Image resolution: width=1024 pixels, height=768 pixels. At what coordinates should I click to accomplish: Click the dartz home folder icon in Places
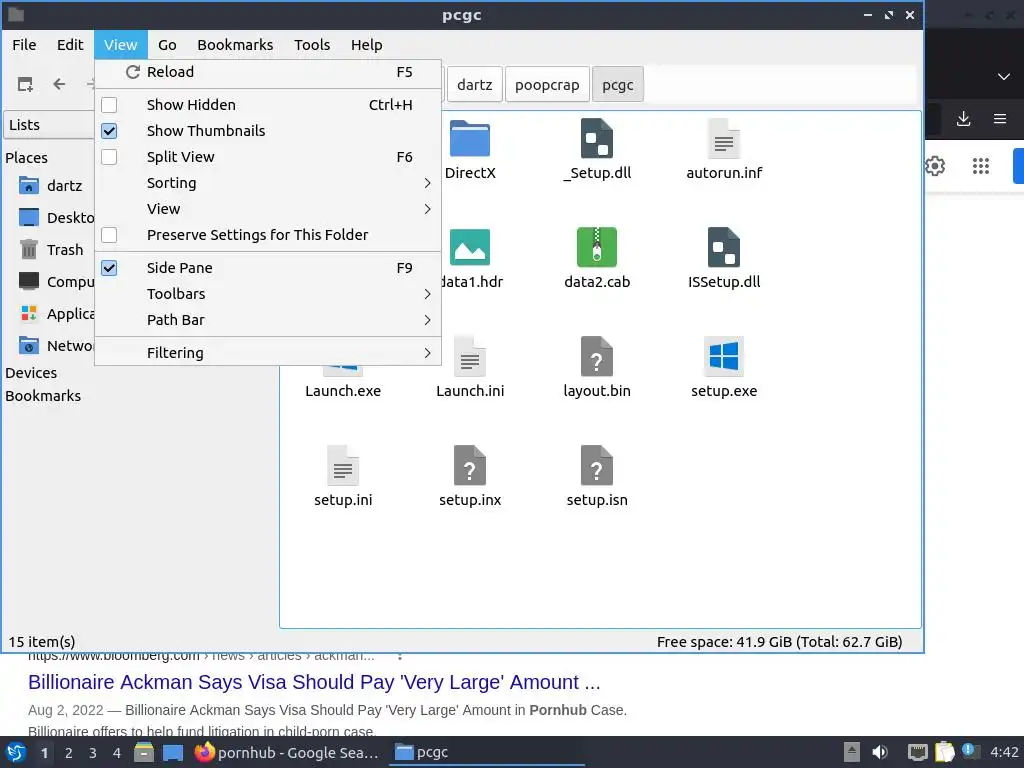29,185
